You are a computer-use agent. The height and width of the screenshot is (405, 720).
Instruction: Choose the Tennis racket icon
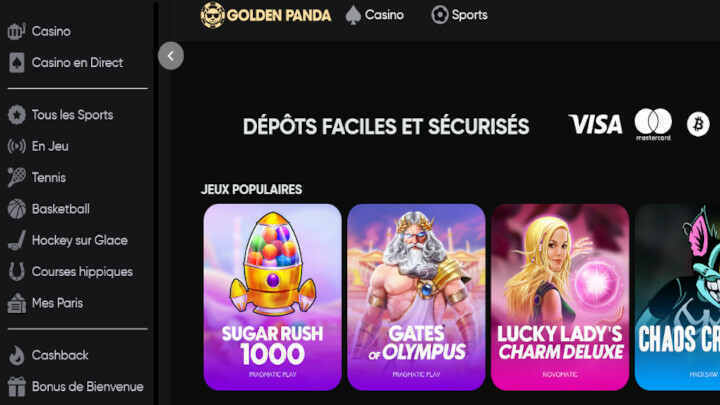pos(17,177)
